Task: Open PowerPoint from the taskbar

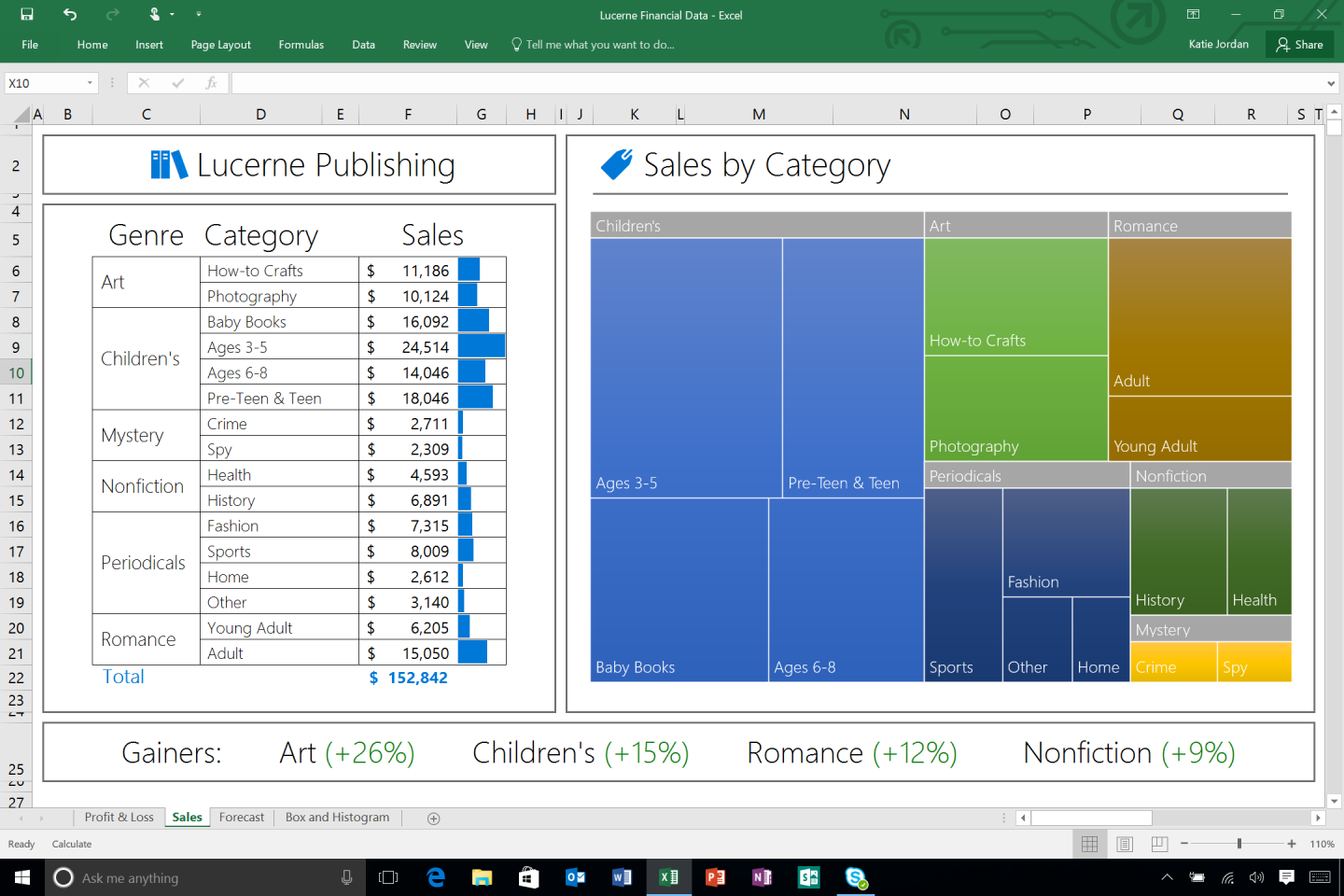Action: (715, 877)
